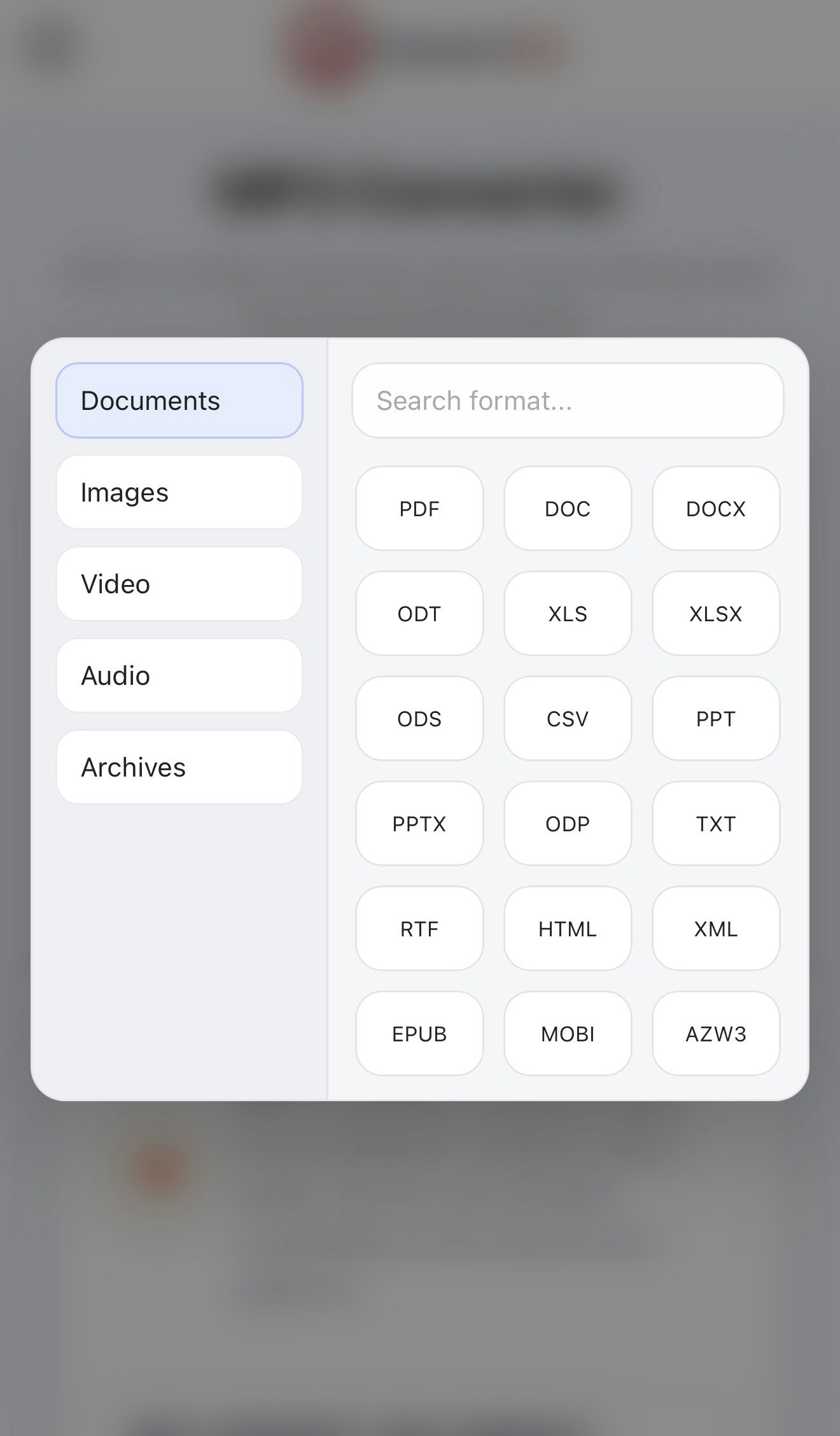Pick the ODP format
Screen dimensions: 840x1436
coord(568,824)
